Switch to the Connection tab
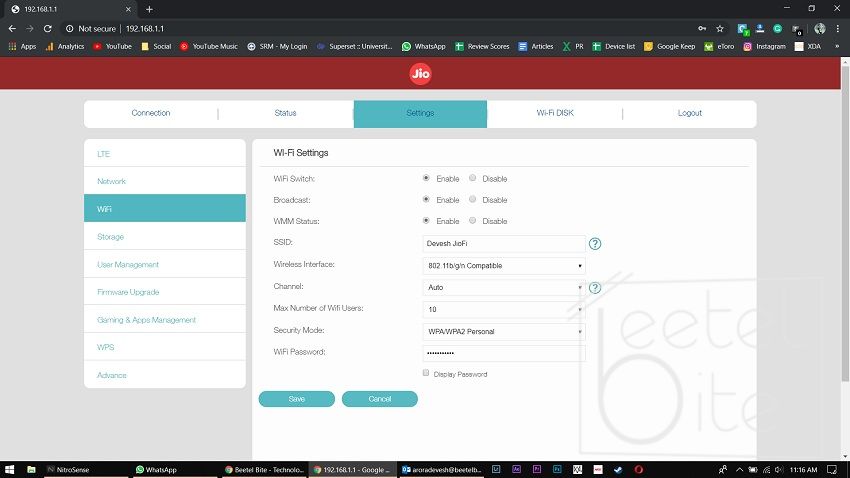This screenshot has width=850, height=478. point(151,113)
